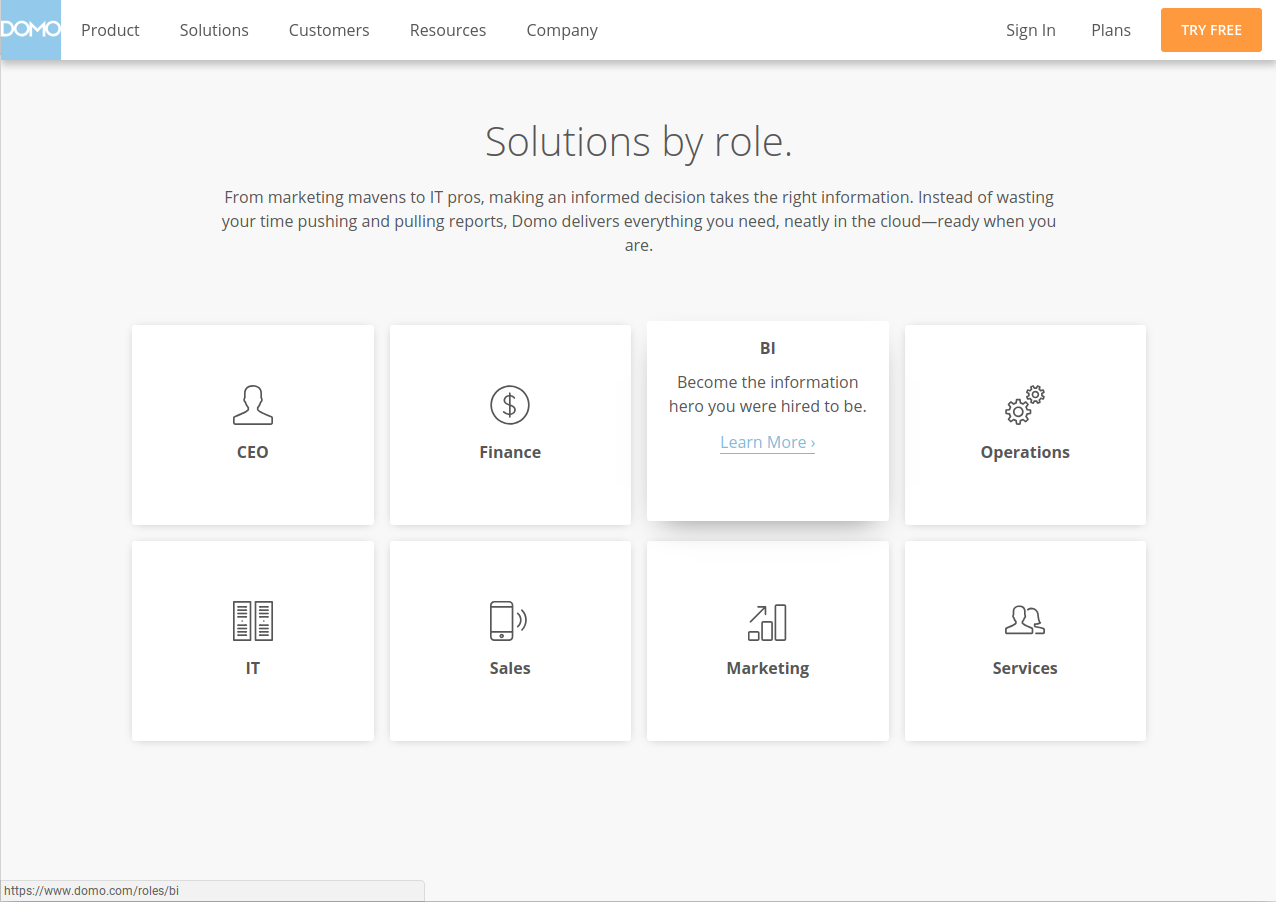Click the CEO person silhouette icon
Viewport: 1276px width, 902px height.
point(252,405)
